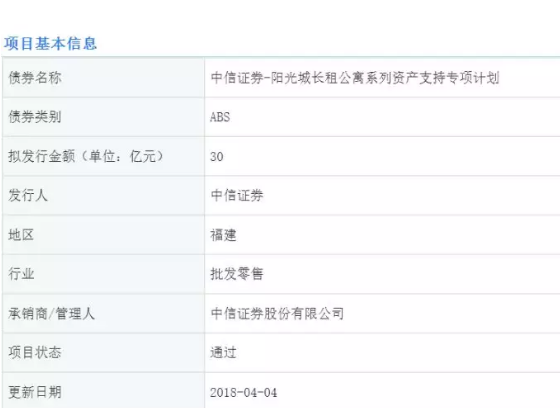Select the 项目状态 label cell
The width and height of the screenshot is (560, 408).
coord(104,353)
